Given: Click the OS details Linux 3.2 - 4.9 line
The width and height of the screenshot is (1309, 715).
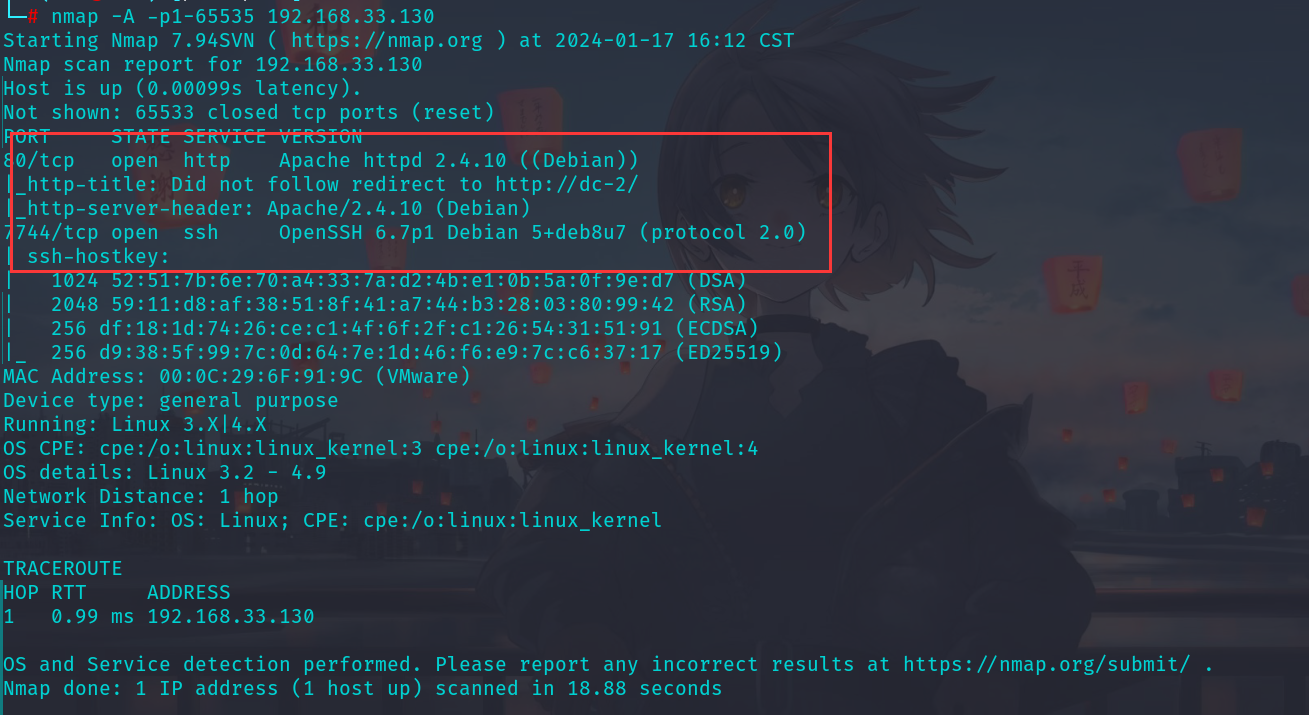Looking at the screenshot, I should point(165,473).
